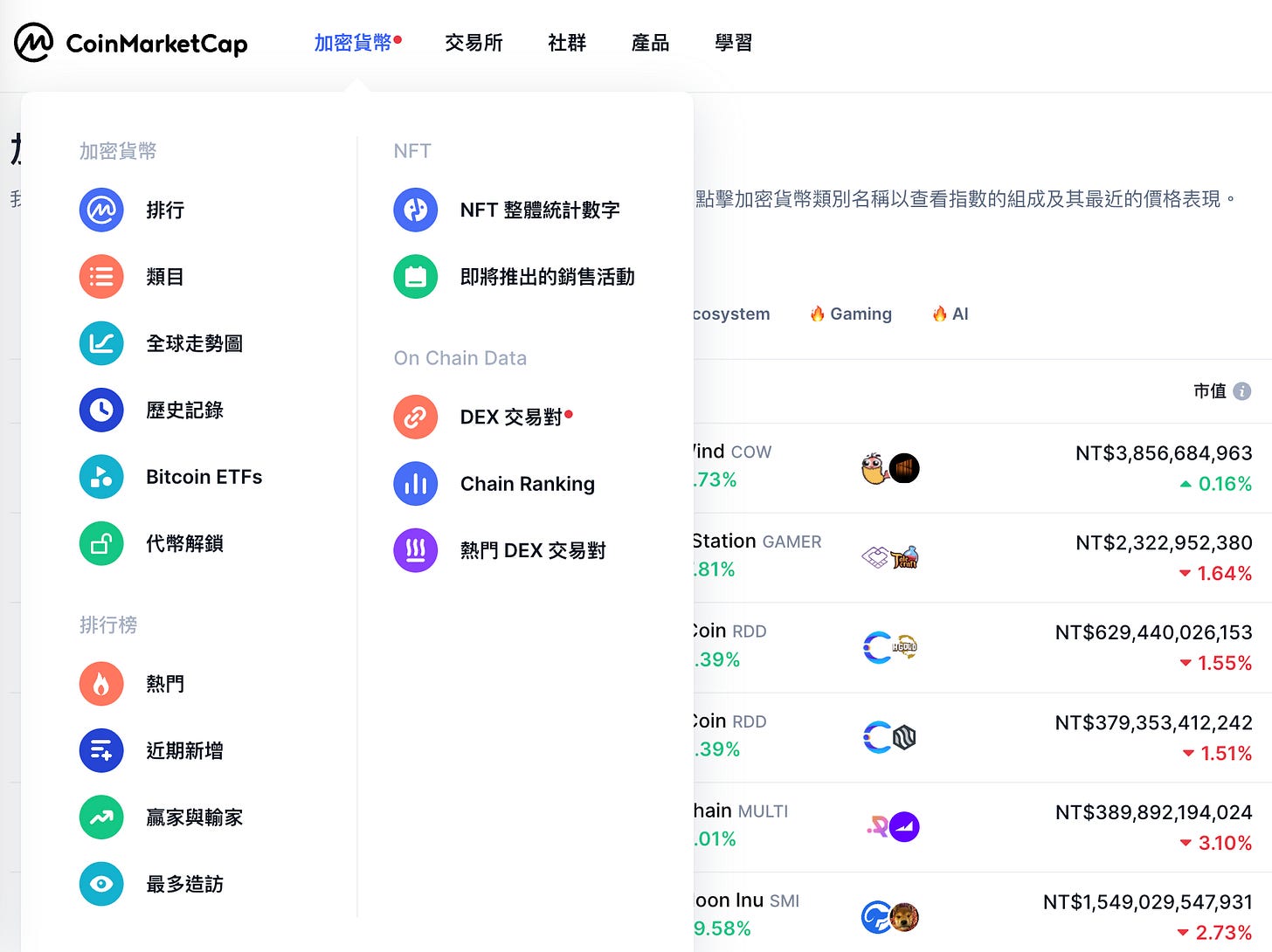
Task: Open the Chain Ranking bar icon
Action: pos(416,484)
